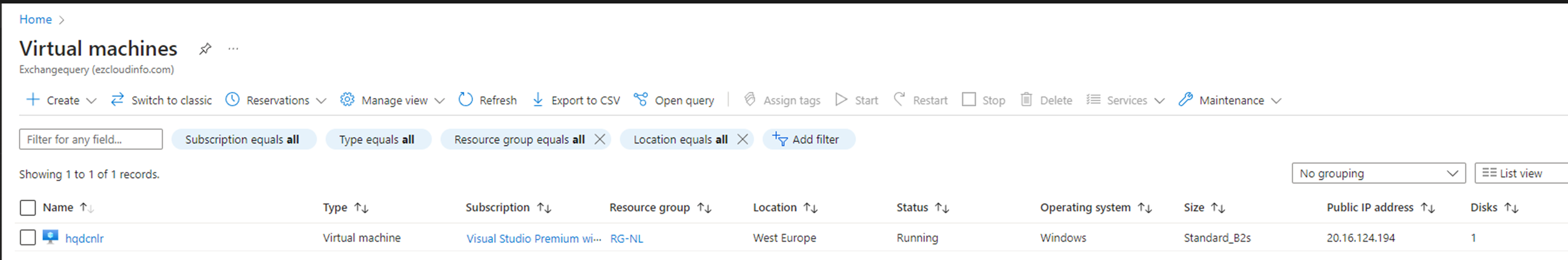
Task: Click the Add filter funnel icon
Action: (x=780, y=139)
